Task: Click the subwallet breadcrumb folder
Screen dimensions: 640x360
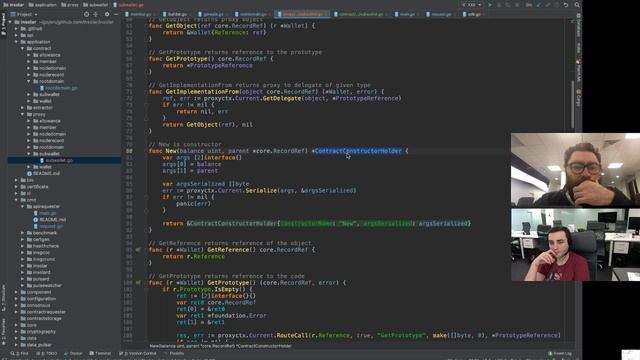Action: click(96, 5)
